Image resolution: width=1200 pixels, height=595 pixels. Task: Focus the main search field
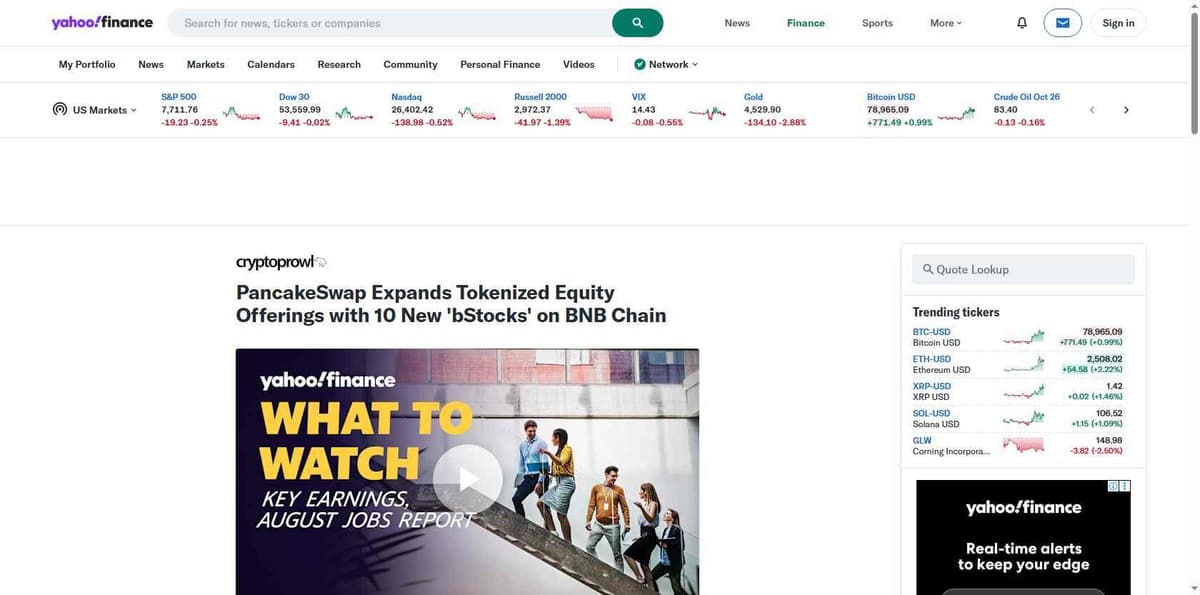tap(390, 23)
